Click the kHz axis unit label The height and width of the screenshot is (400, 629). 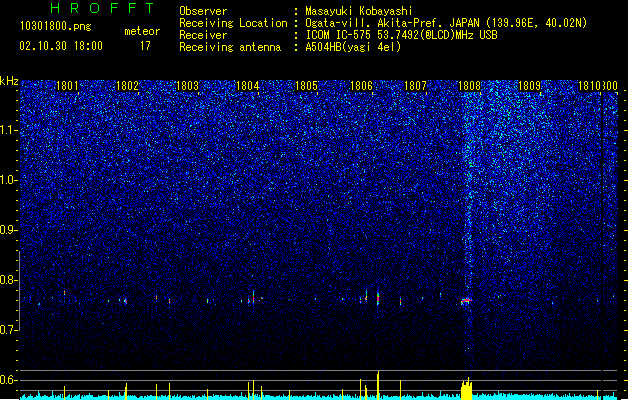coord(9,81)
